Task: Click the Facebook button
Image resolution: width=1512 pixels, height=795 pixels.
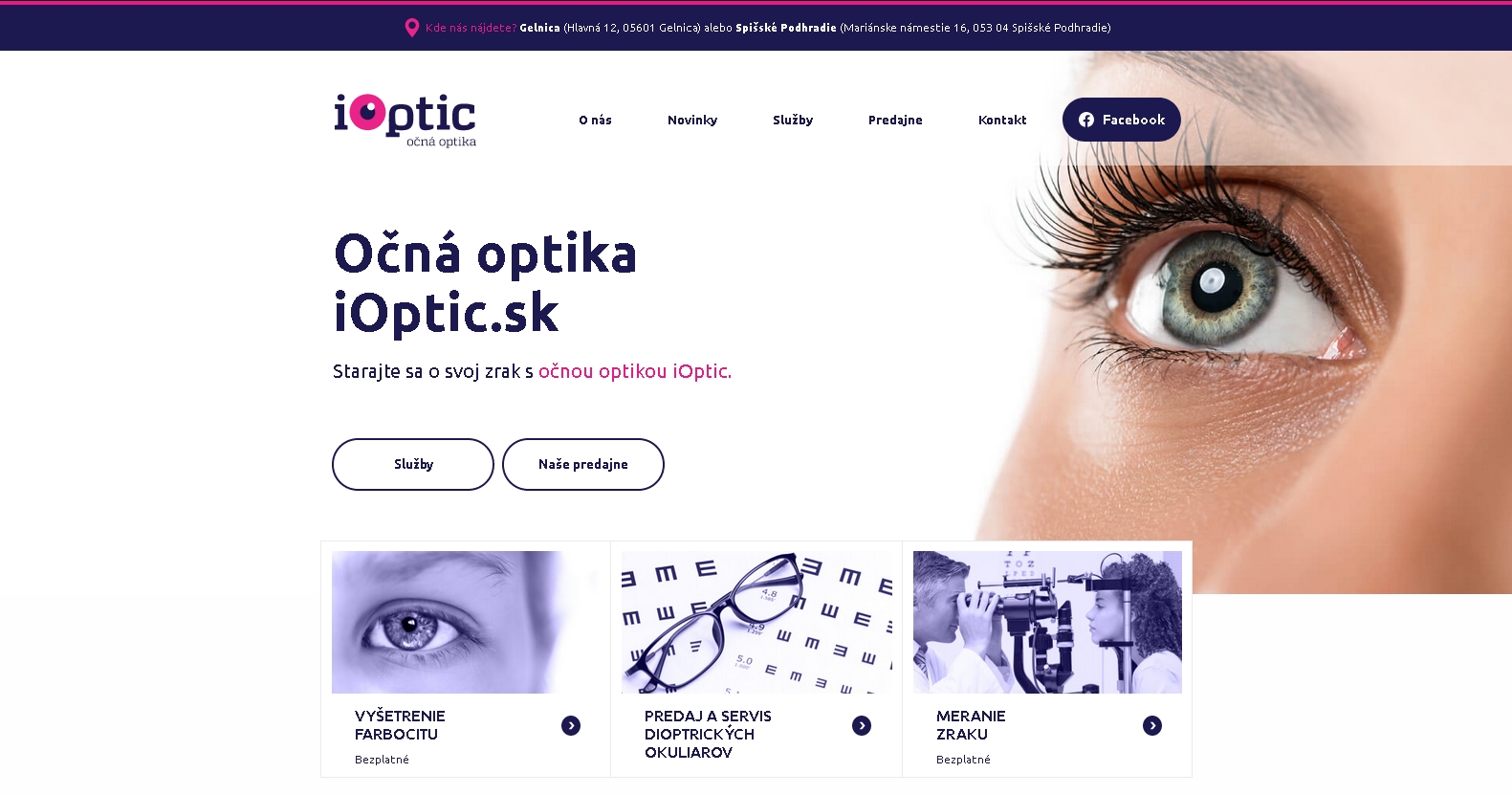Action: (x=1122, y=120)
